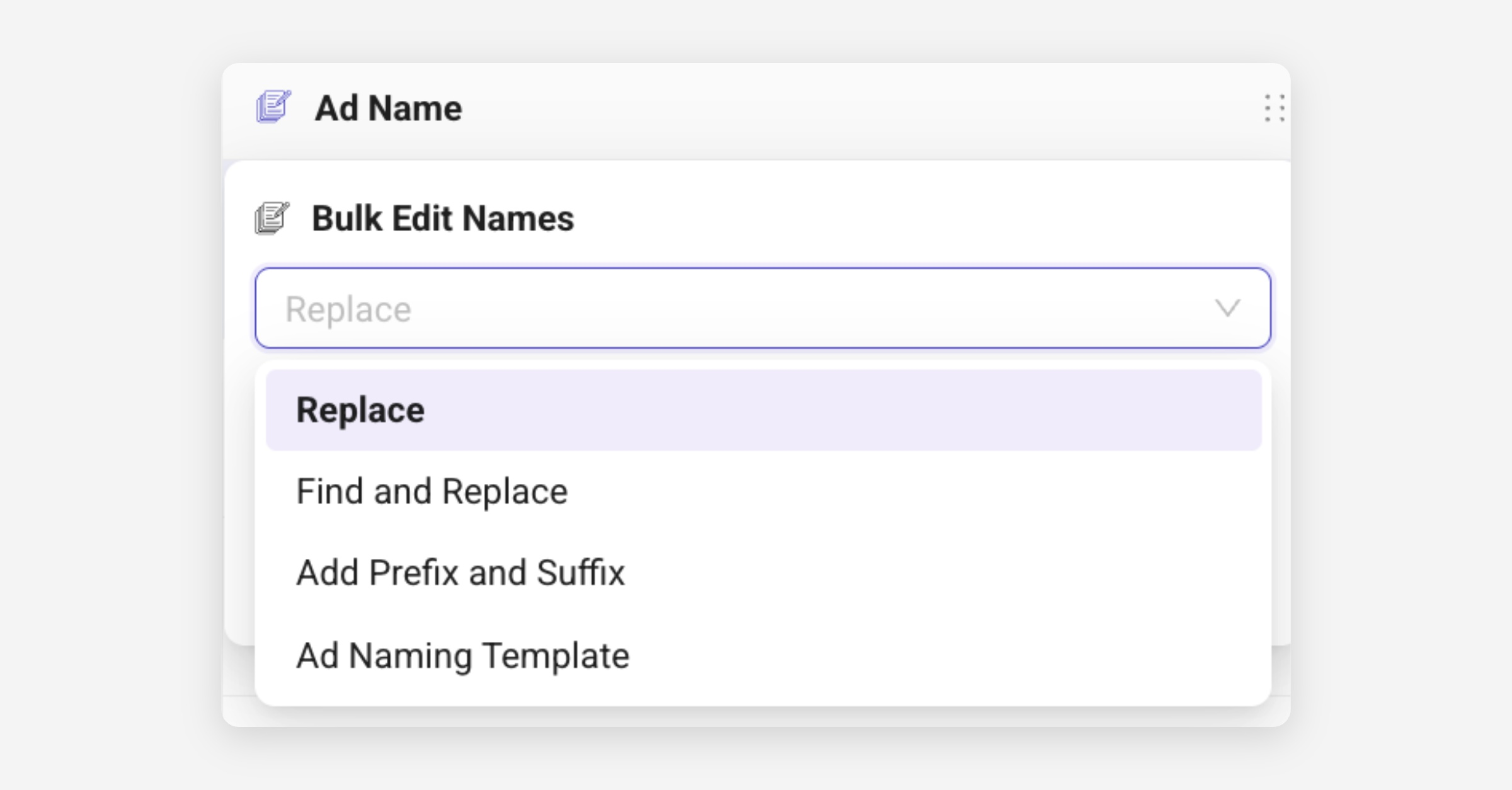This screenshot has height=790, width=1512.
Task: Click the Ad Name edit-notes icon
Action: click(x=273, y=106)
